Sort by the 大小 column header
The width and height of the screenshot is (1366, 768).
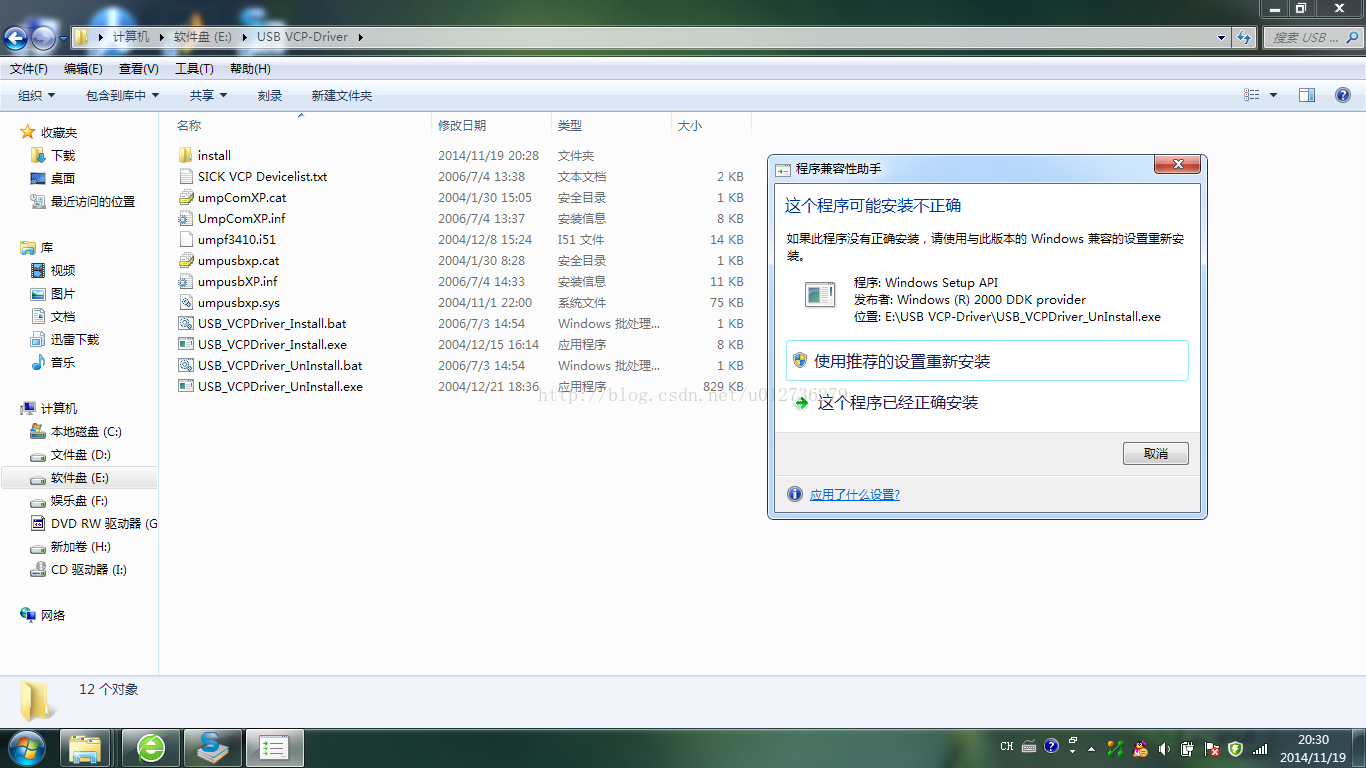point(690,125)
